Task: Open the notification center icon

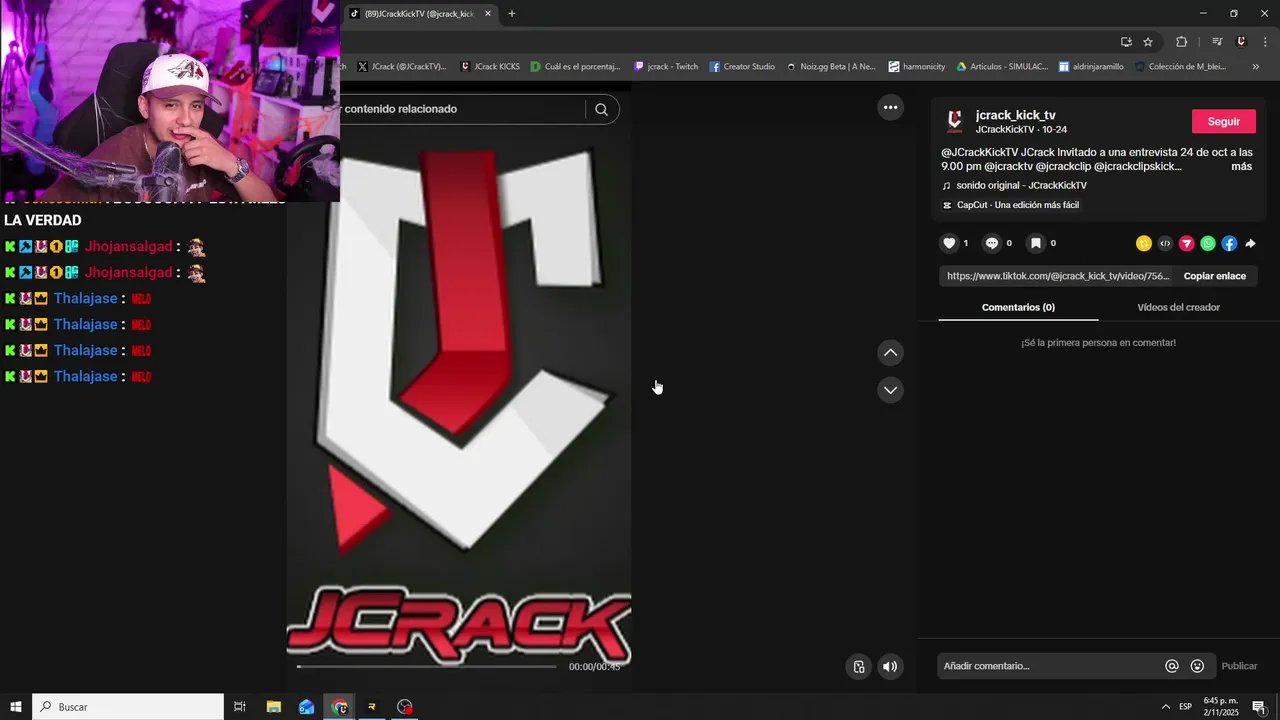Action: 1259,707
